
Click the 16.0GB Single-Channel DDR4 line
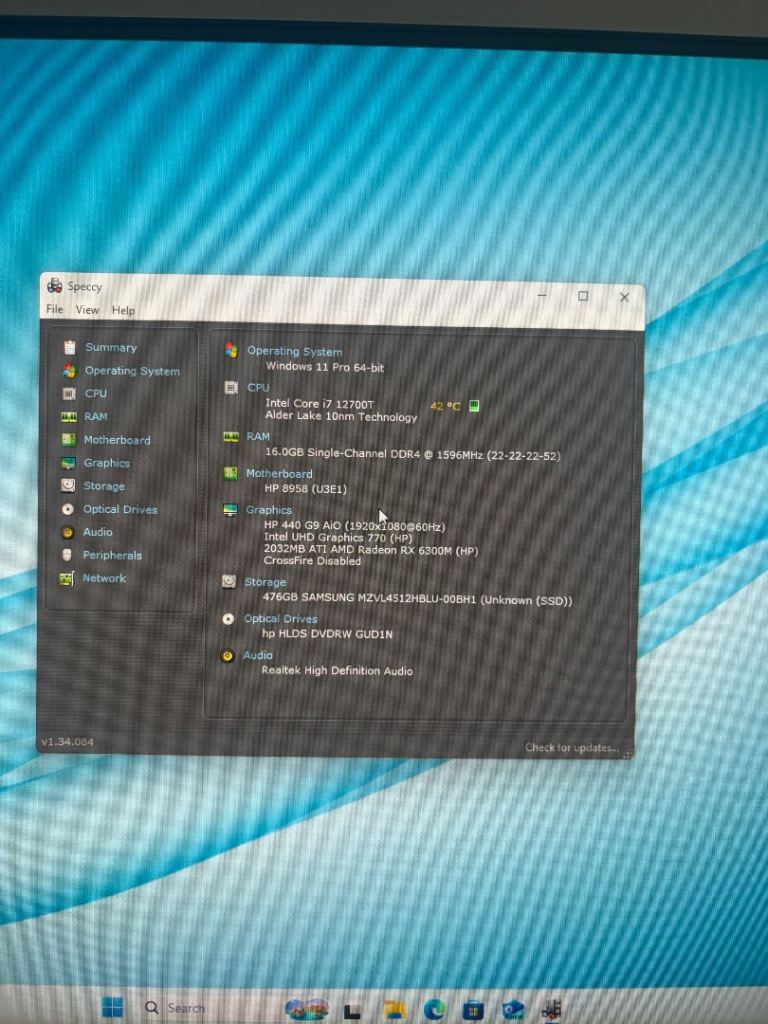(413, 455)
